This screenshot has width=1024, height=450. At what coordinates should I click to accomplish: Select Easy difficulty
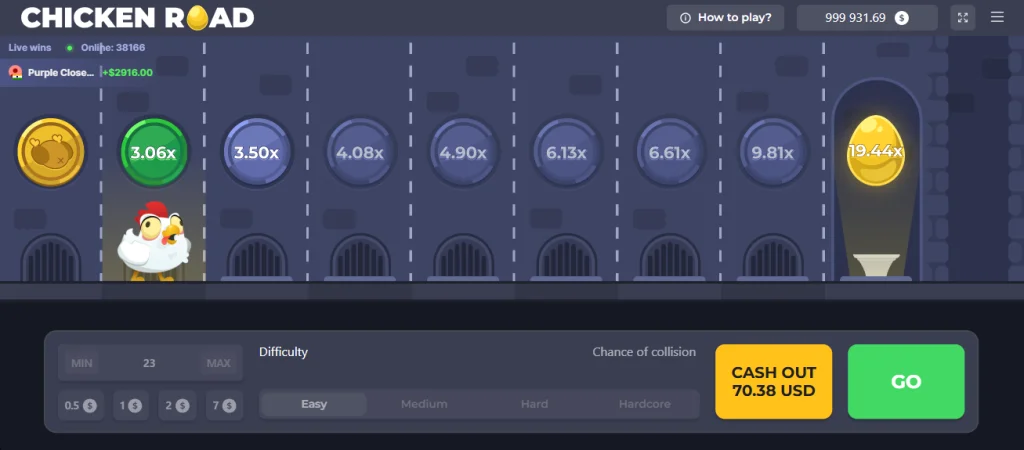[x=314, y=404]
